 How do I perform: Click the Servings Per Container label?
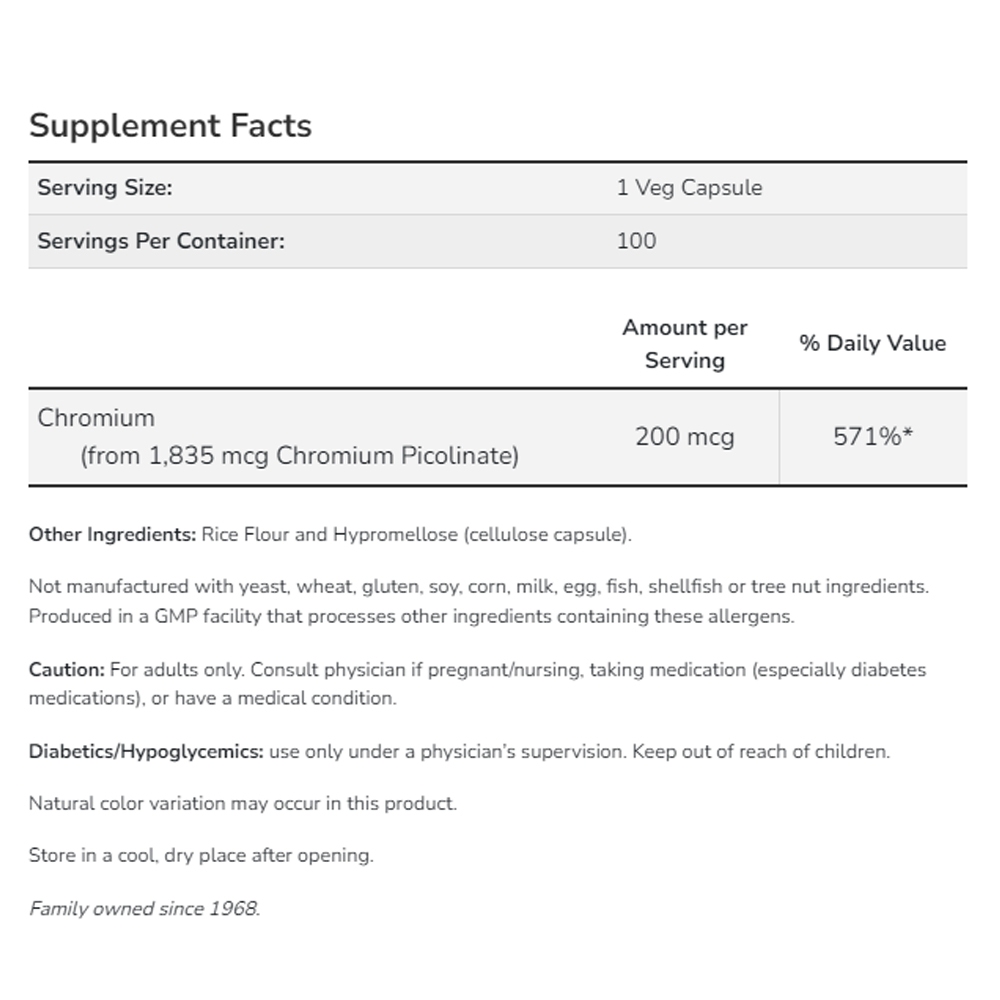click(161, 241)
